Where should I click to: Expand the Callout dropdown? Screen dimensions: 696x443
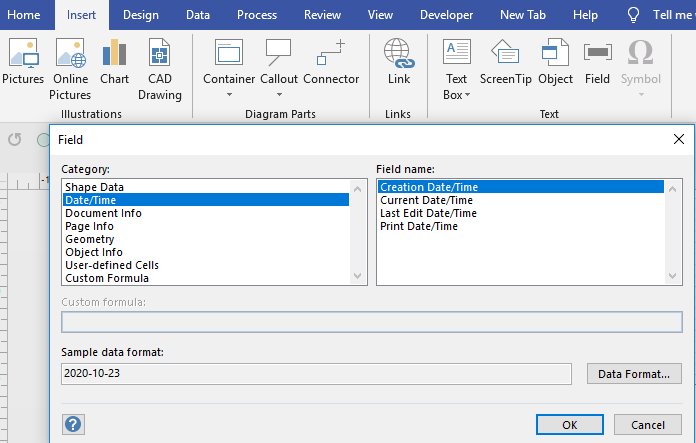click(x=278, y=95)
